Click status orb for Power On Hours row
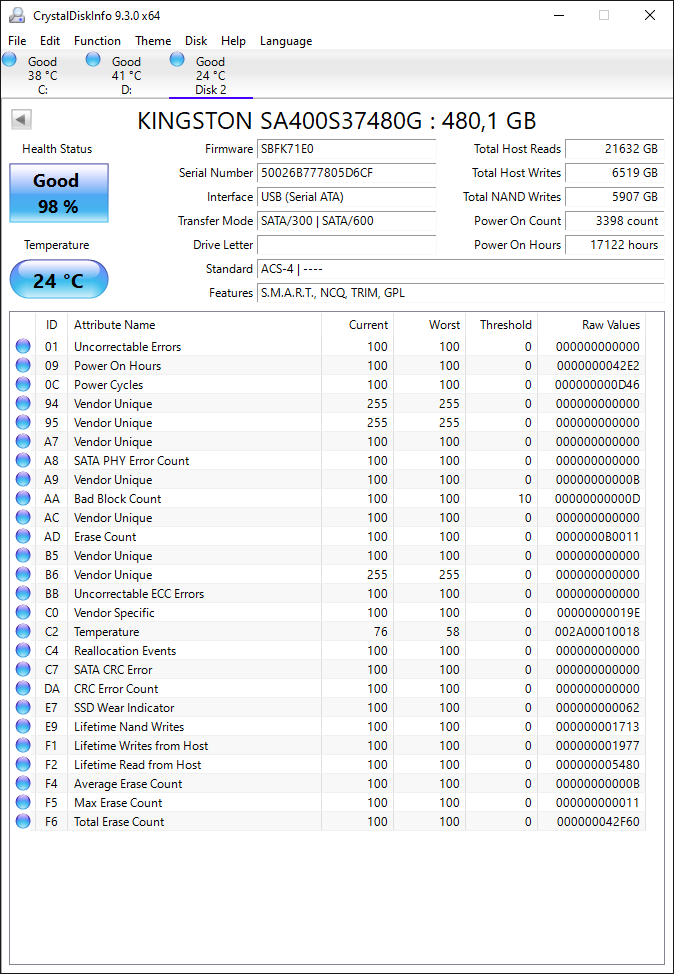 23,365
